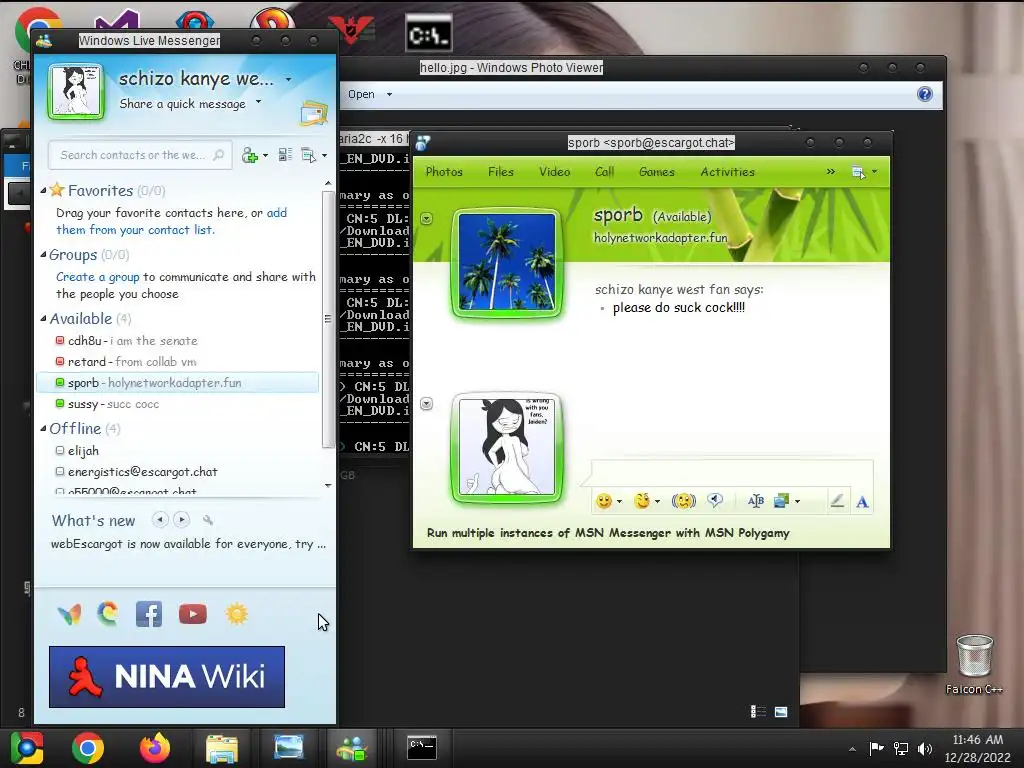
Task: Click the NINA Wiki banner
Action: (x=167, y=677)
